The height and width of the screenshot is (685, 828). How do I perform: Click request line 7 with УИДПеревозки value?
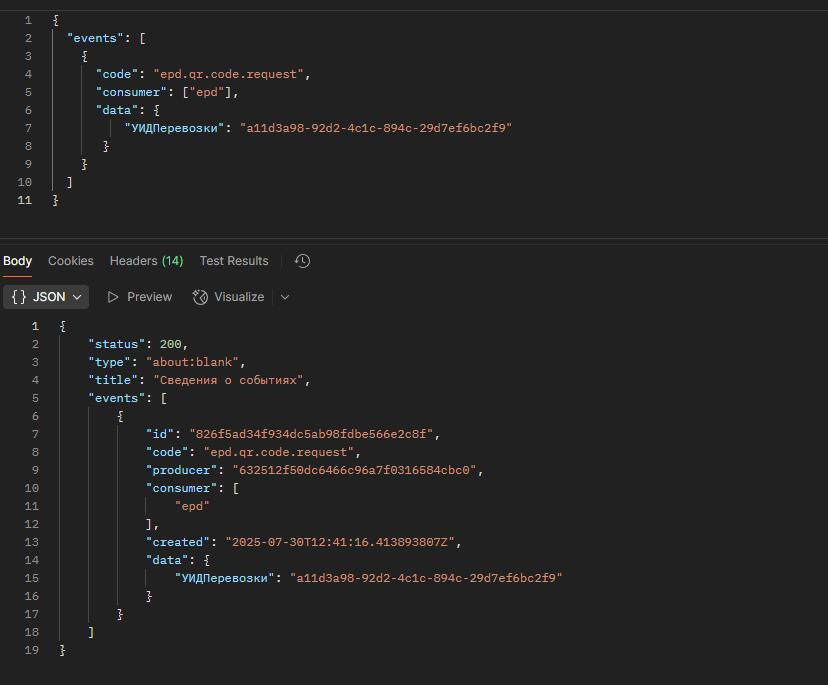tap(318, 128)
